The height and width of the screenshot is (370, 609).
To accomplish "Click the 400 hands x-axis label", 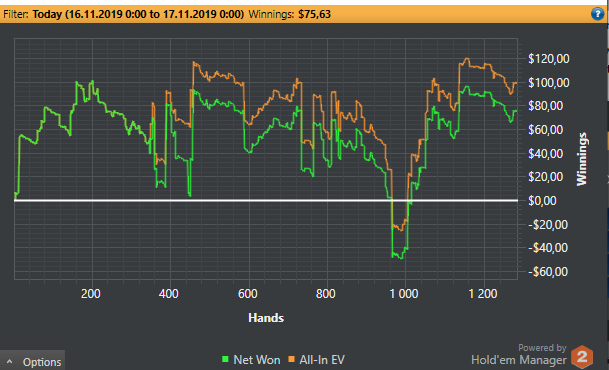I will (169, 294).
